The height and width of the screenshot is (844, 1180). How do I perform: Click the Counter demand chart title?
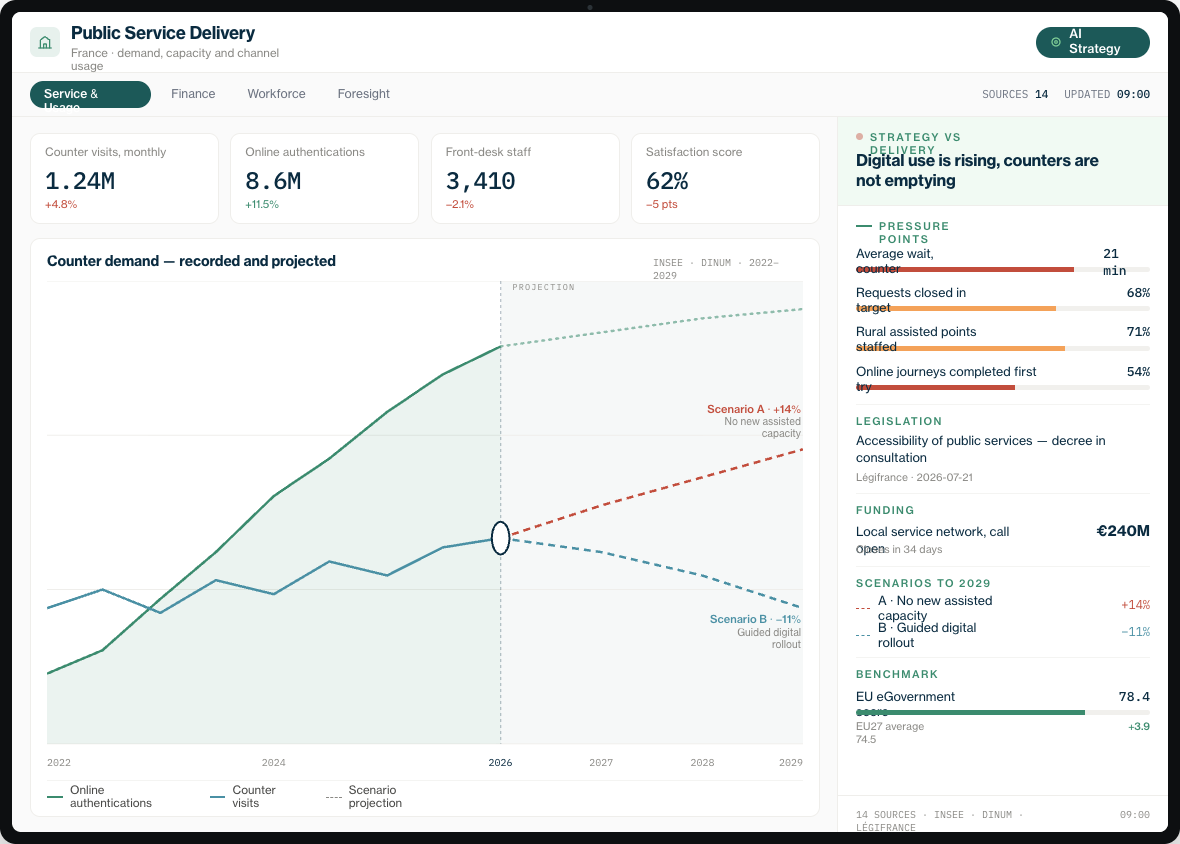[191, 261]
